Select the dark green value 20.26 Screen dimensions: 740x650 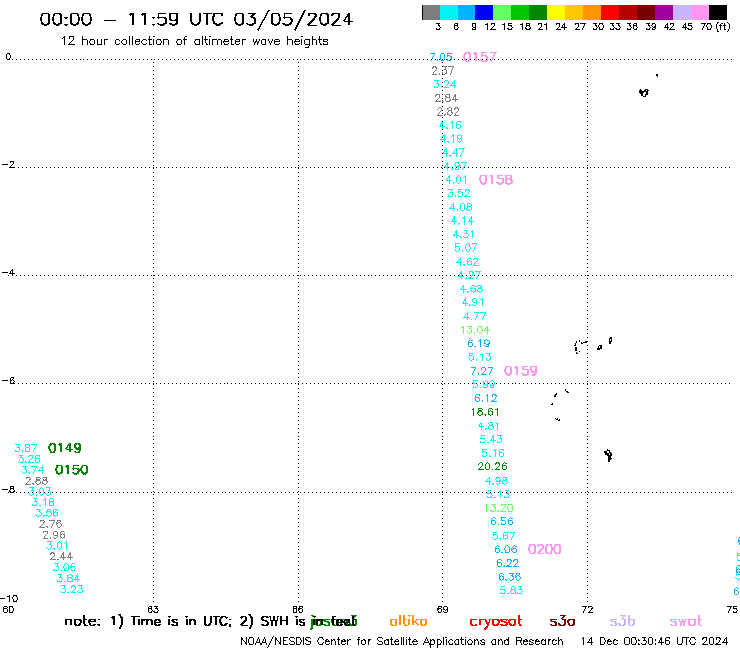pyautogui.click(x=492, y=466)
